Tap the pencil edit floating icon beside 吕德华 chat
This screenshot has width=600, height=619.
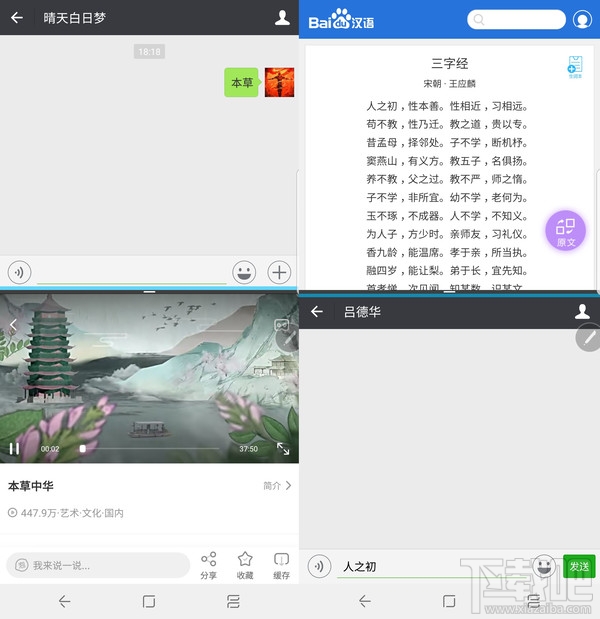pyautogui.click(x=588, y=338)
